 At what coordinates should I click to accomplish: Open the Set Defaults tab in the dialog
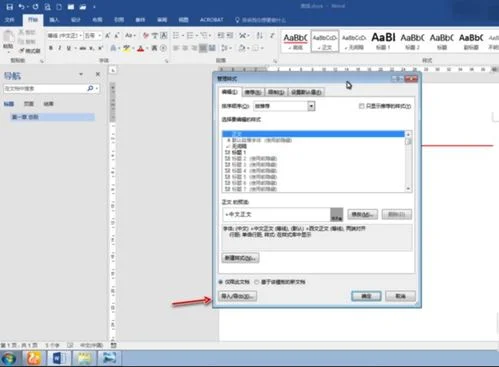pos(306,92)
